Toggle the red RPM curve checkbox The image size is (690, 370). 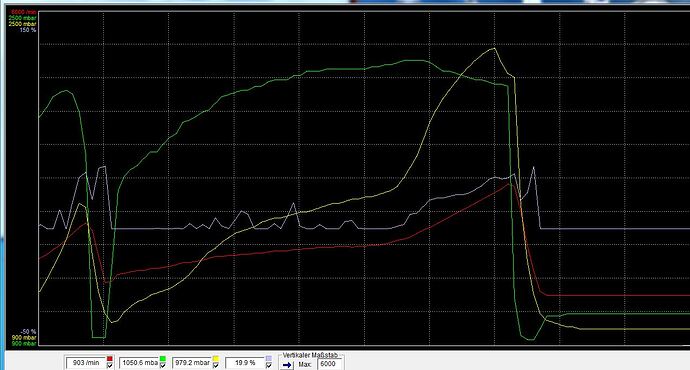[x=110, y=365]
